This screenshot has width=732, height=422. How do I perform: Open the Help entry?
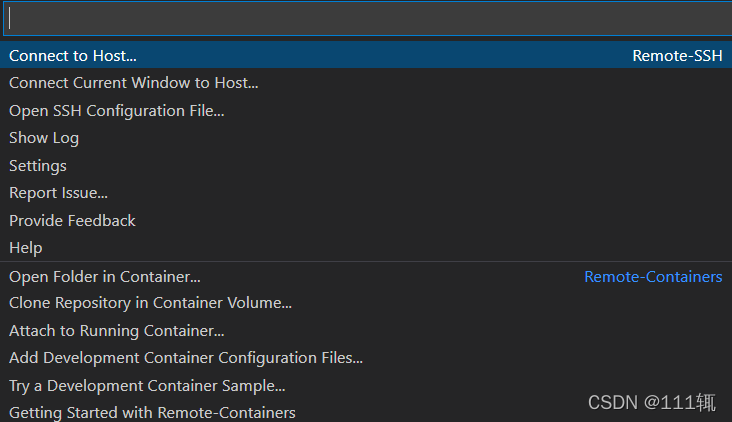366,247
